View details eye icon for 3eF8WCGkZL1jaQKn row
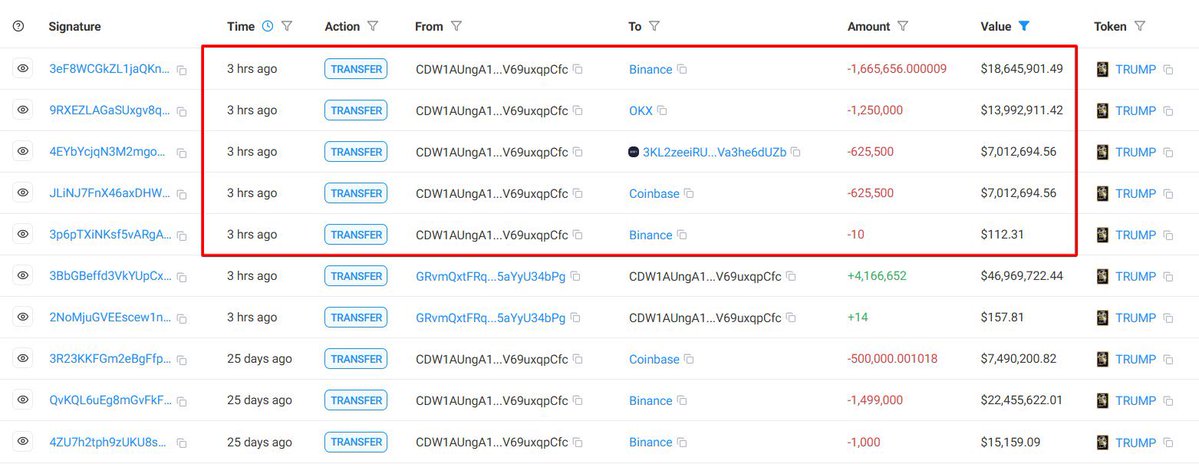Viewport: 1199px width, 464px height. pos(23,69)
